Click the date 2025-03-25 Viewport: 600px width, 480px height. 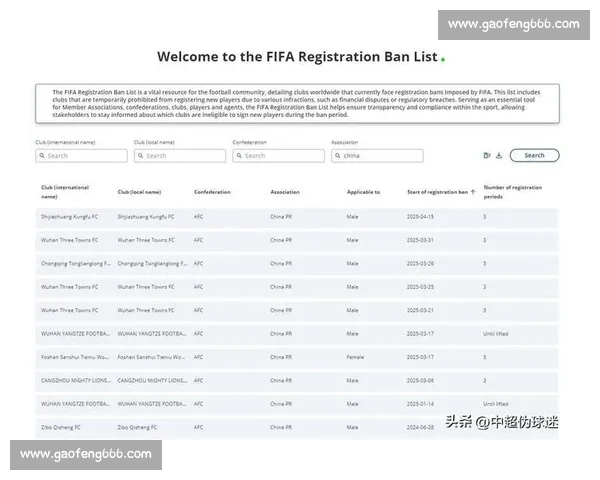pos(420,287)
